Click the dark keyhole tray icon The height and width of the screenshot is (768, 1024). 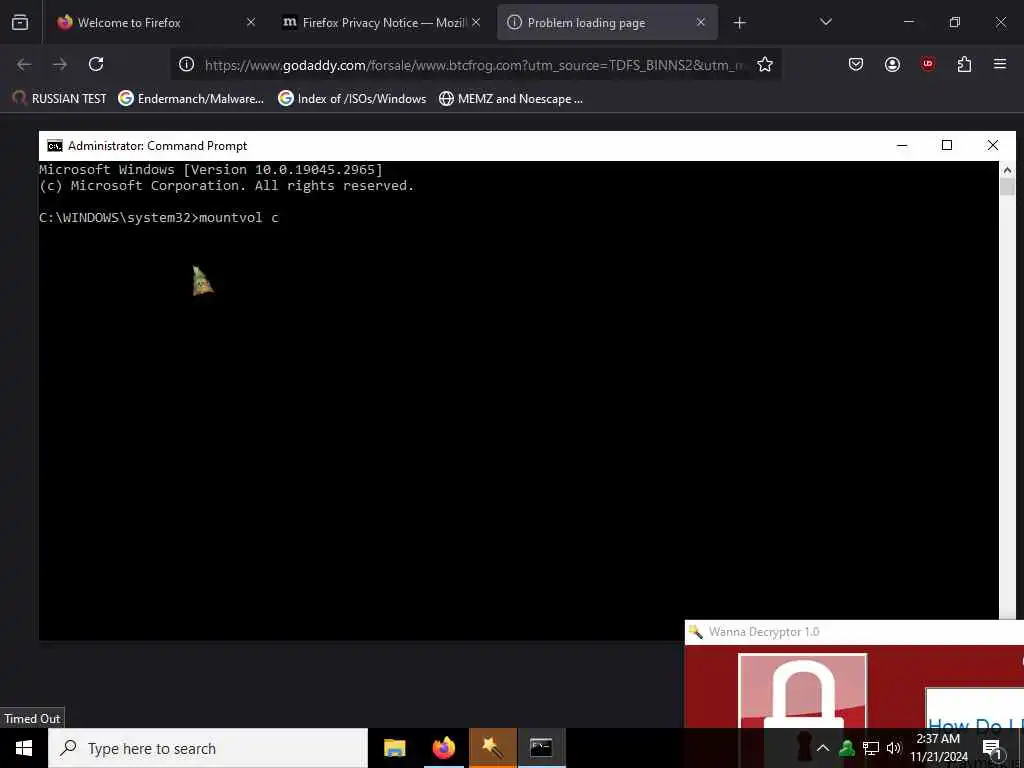point(803,746)
